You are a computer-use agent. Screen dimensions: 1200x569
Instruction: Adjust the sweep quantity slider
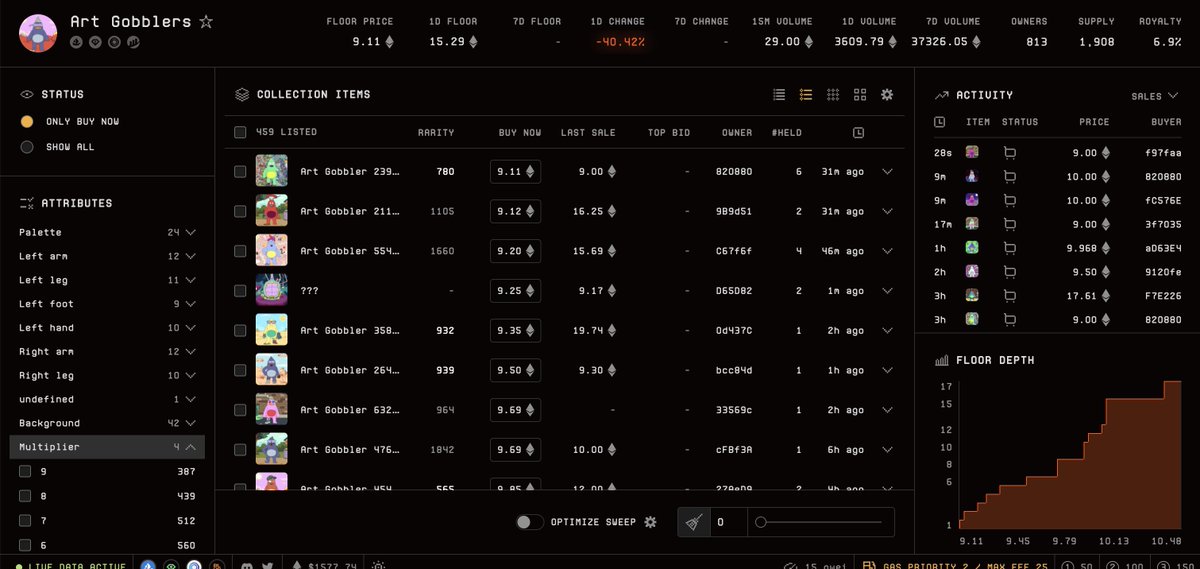819,522
